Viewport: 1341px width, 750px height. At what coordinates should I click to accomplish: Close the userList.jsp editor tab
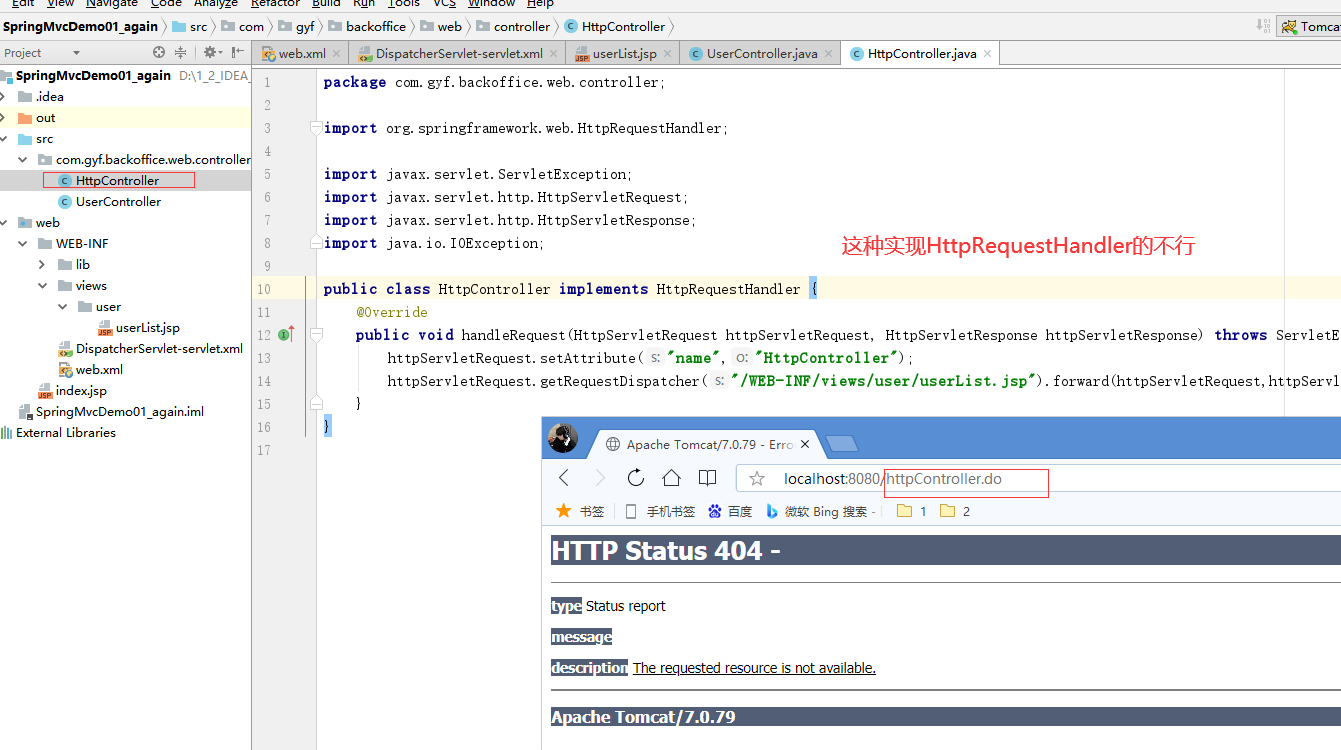coord(667,54)
